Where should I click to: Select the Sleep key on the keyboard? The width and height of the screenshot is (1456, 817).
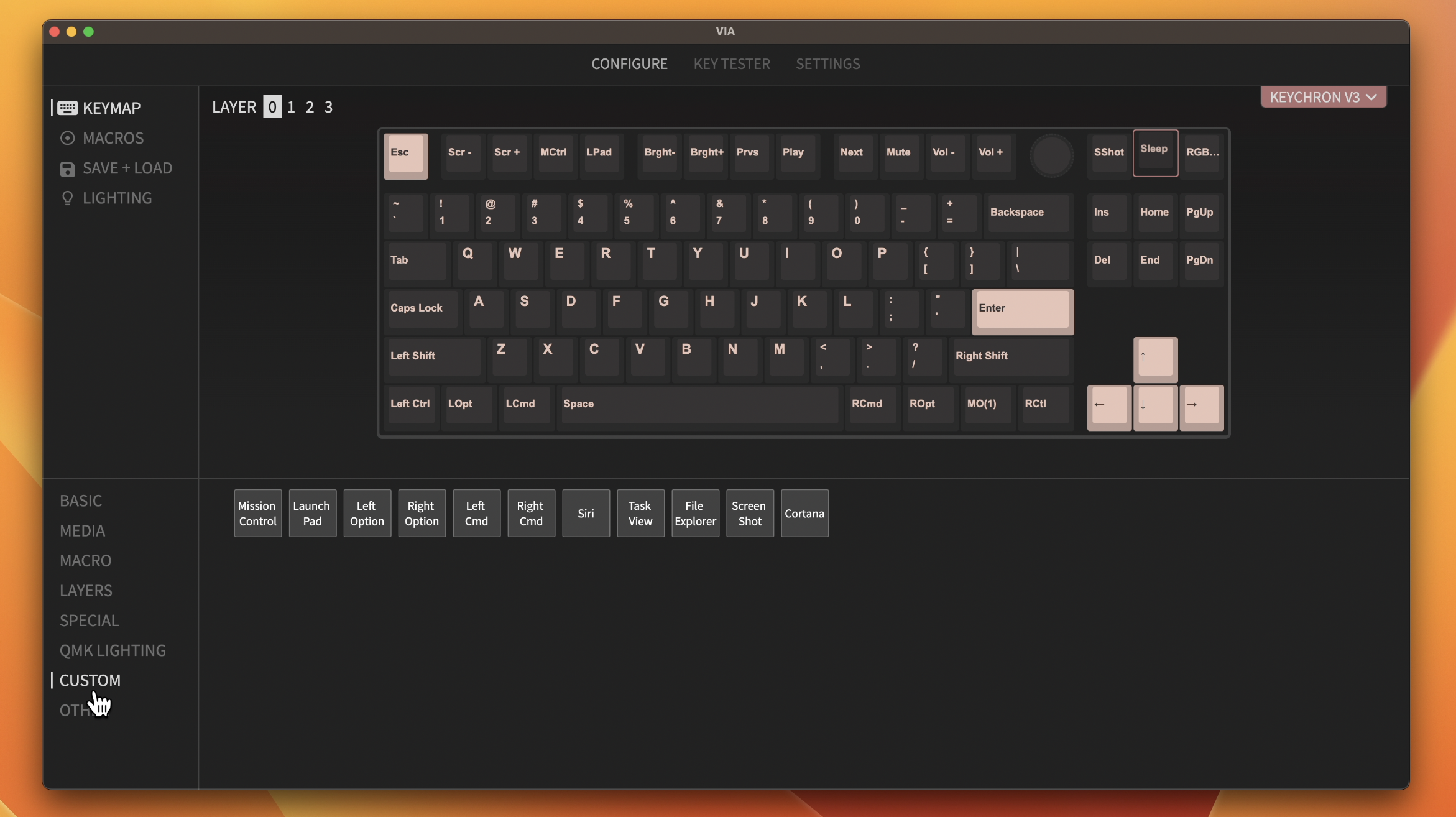coord(1154,152)
